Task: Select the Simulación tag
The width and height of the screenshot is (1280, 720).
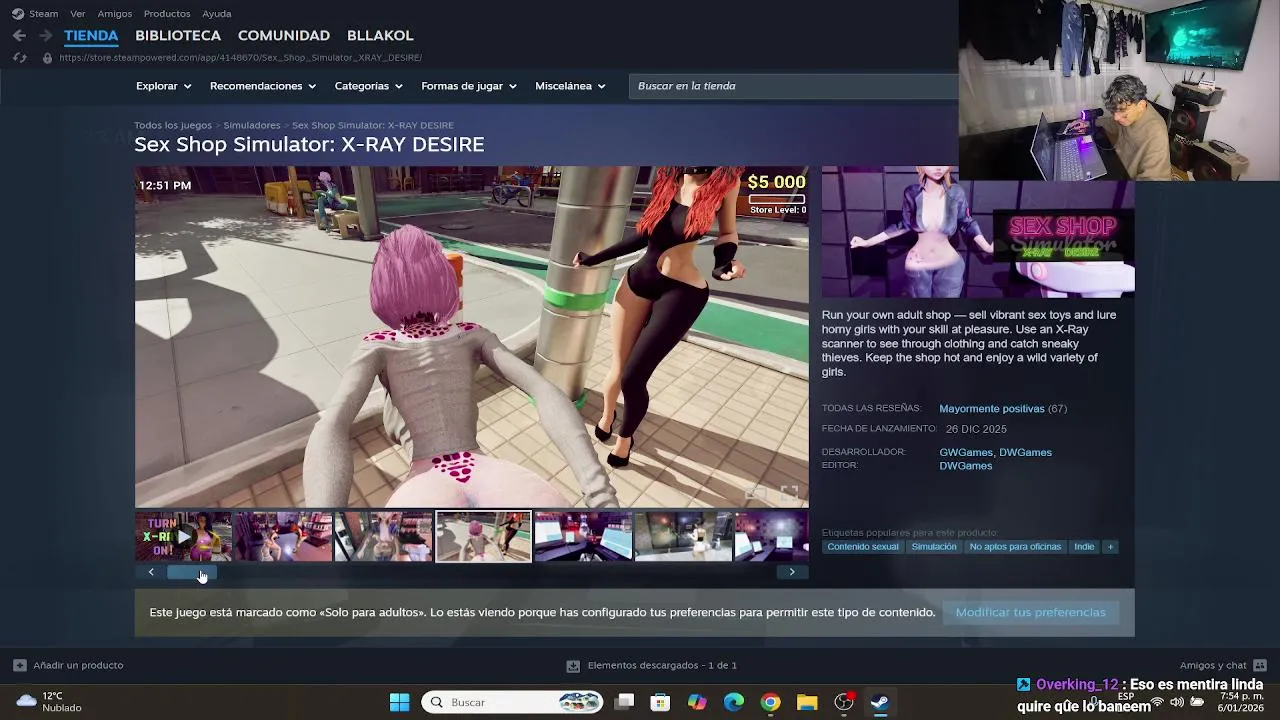Action: coord(934,547)
